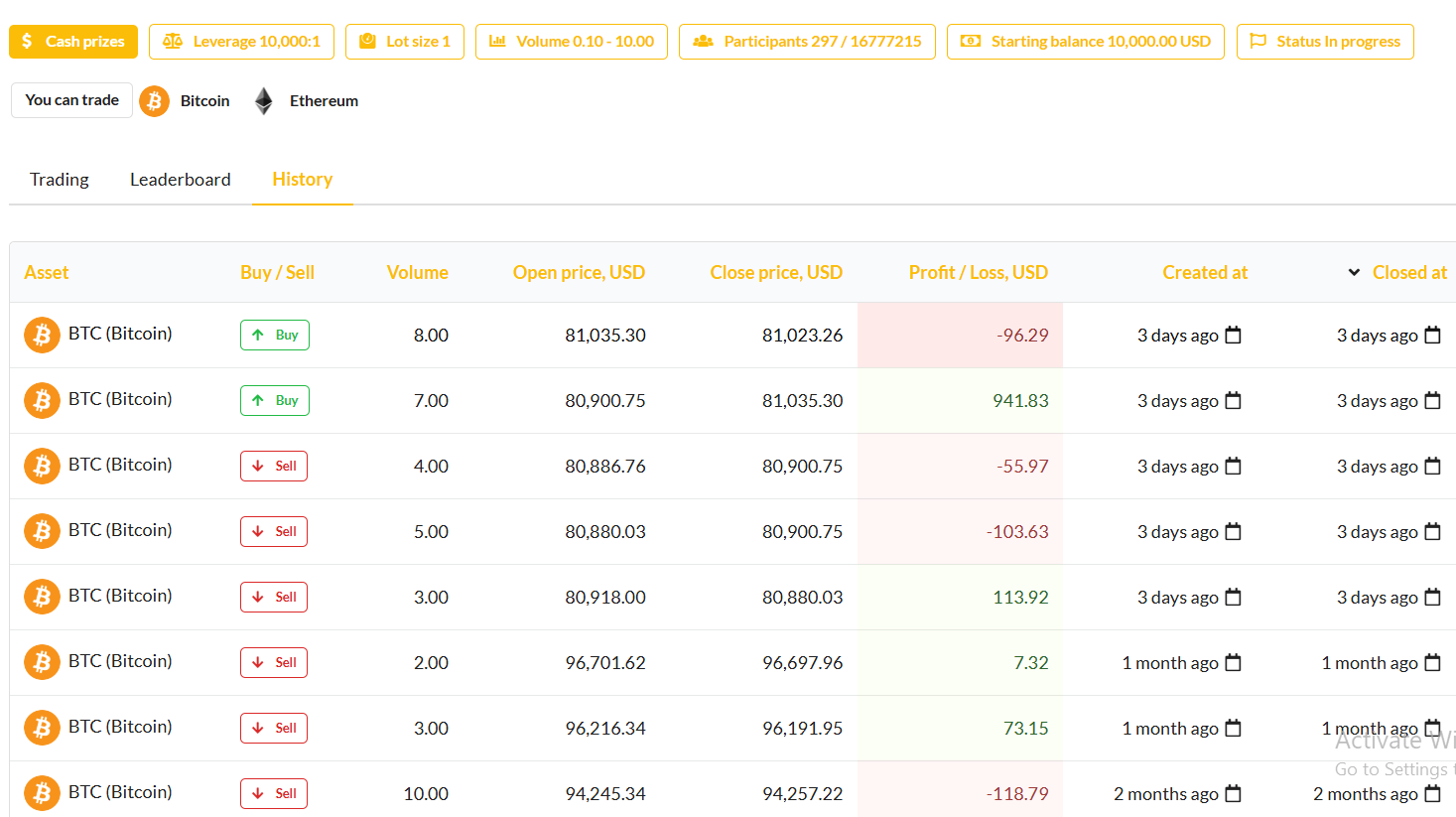Click the Sell tag in the 96,216.34 row
Image resolution: width=1456 pixels, height=817 pixels.
(274, 729)
